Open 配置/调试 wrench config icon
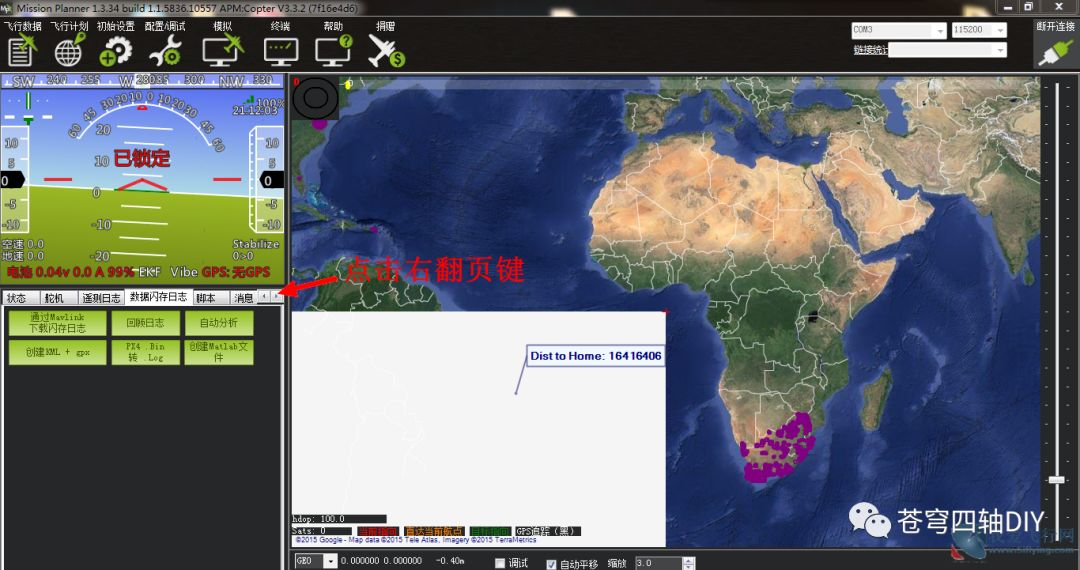 (165, 50)
